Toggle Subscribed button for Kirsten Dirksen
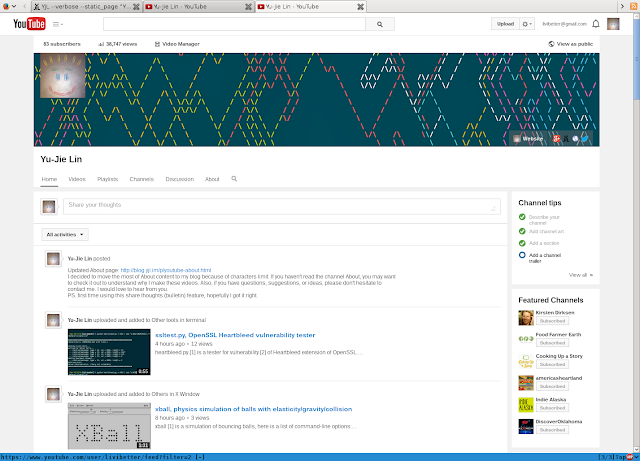The height and width of the screenshot is (461, 640). click(x=552, y=321)
